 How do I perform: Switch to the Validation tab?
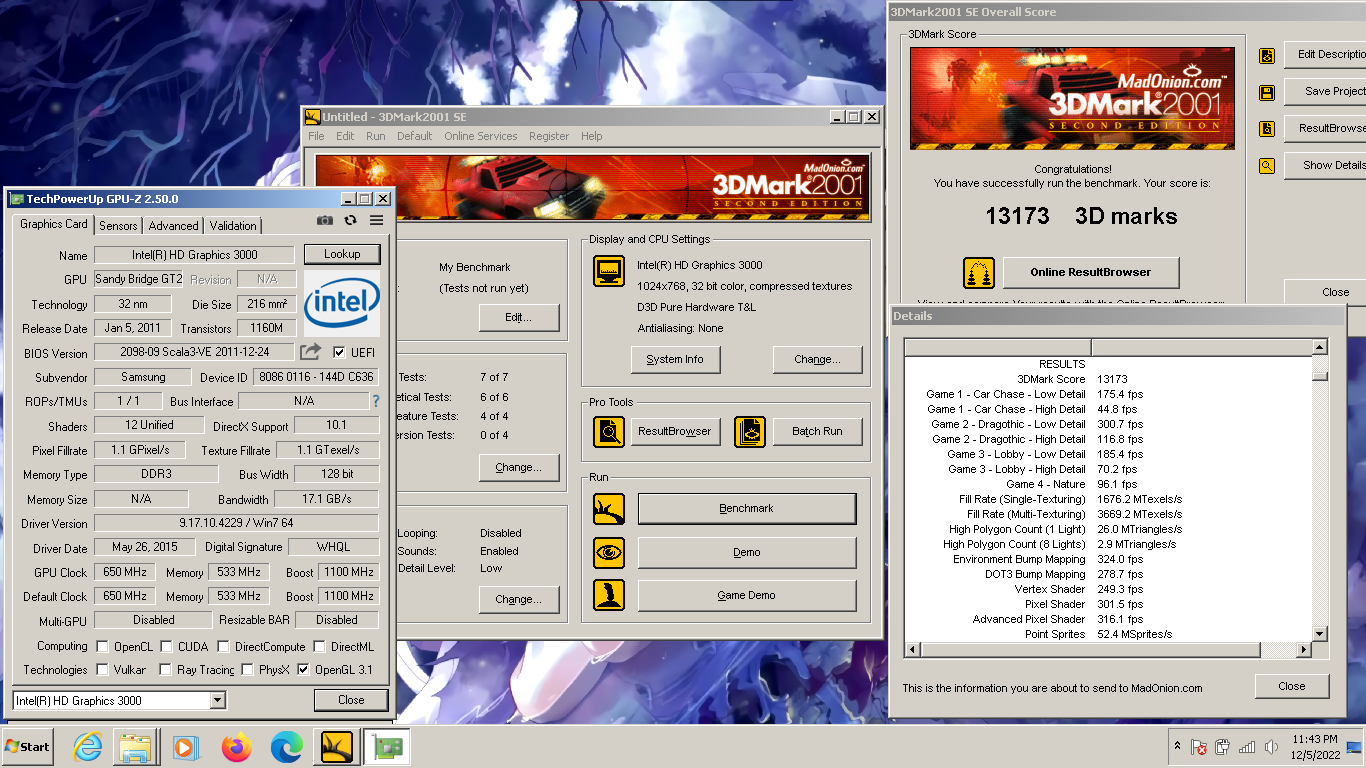pos(233,226)
